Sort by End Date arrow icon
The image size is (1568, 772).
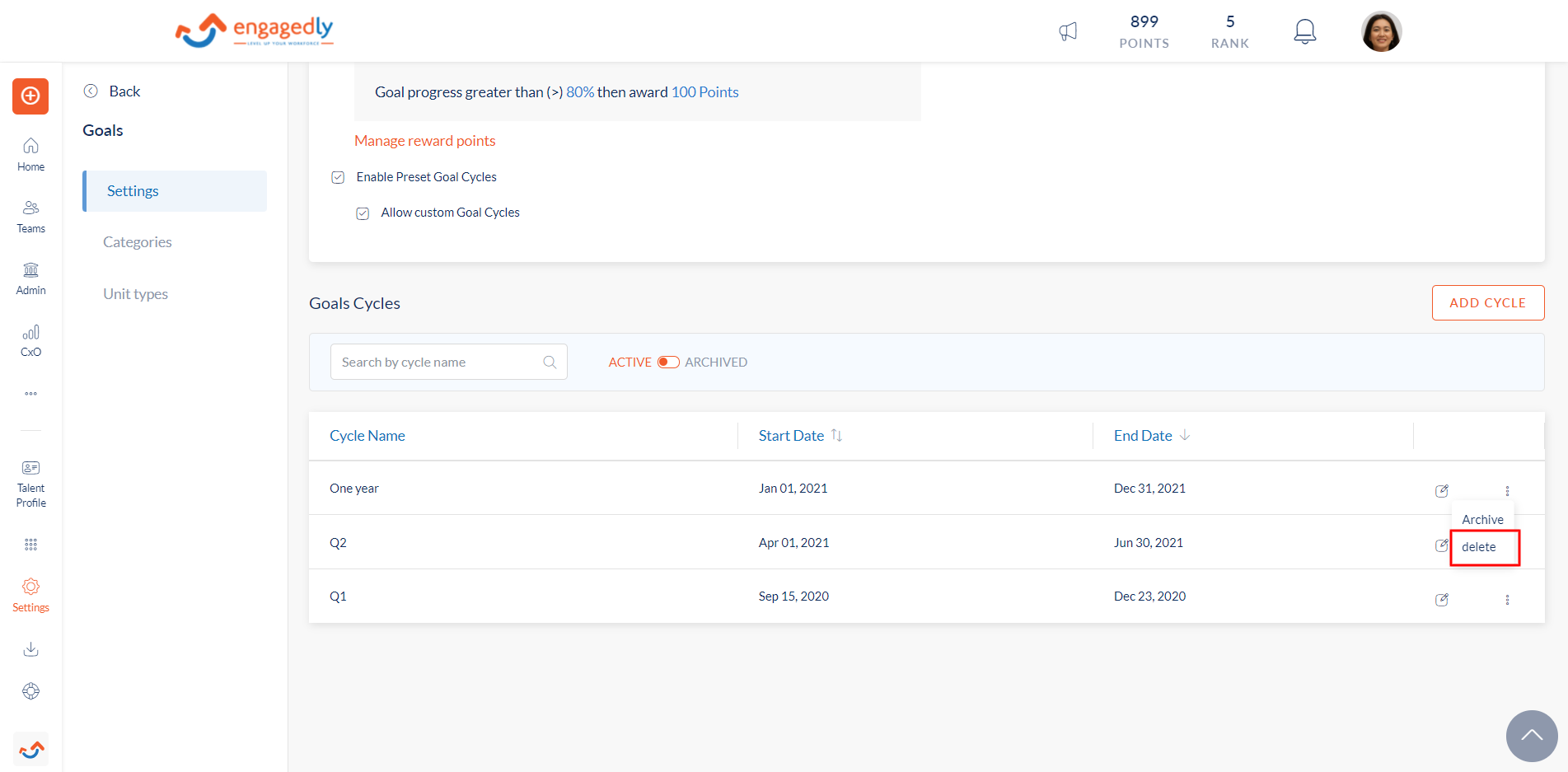1185,435
